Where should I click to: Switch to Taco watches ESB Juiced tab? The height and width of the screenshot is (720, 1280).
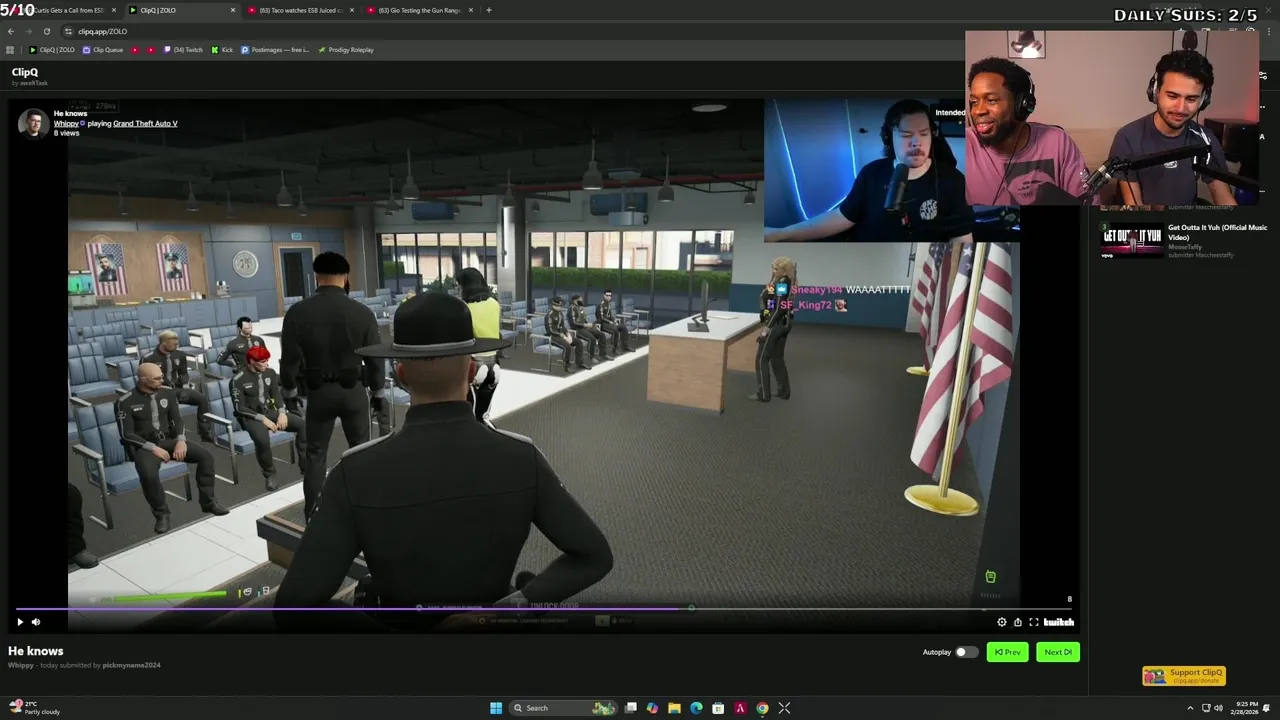point(300,10)
